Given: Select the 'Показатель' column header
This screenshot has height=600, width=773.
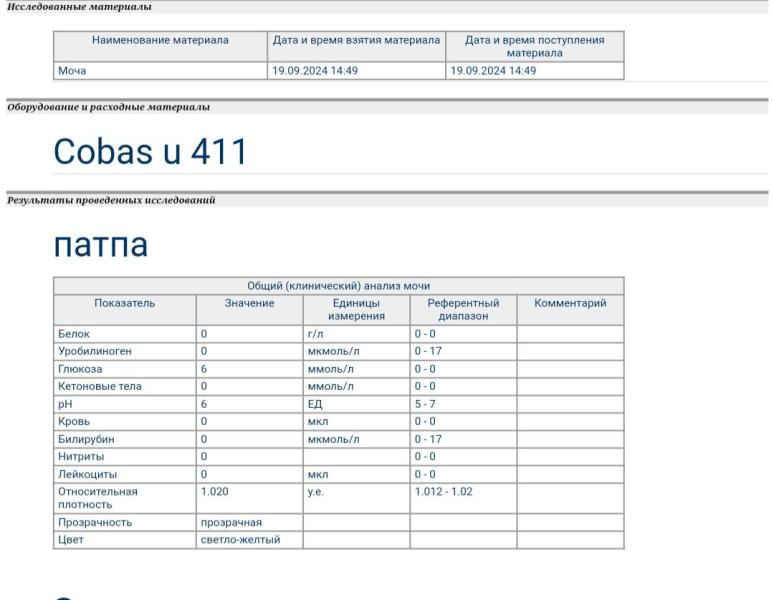Looking at the screenshot, I should click(125, 303).
